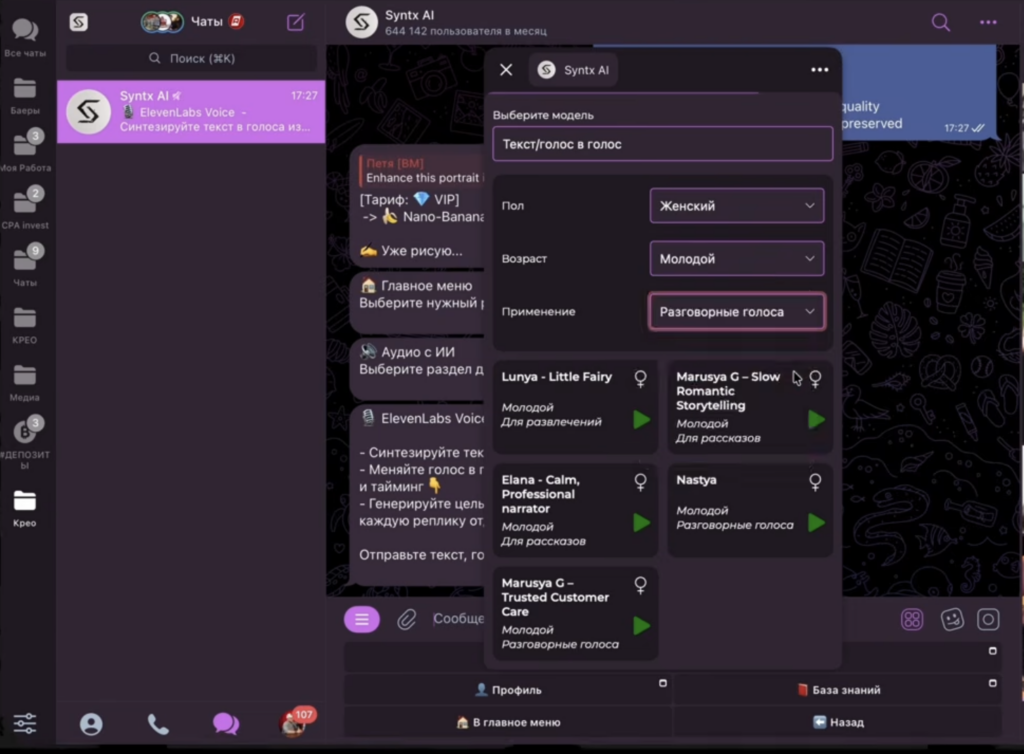1024x754 pixels.
Task: Open the Применение dropdown Разговорные голоса
Action: (737, 312)
